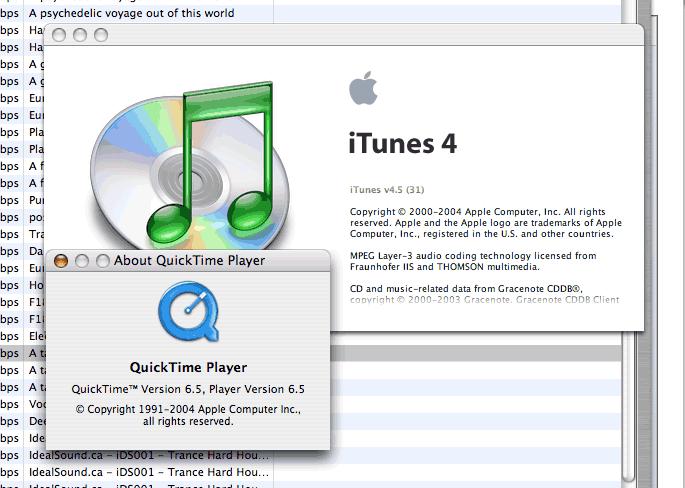685x488 pixels.
Task: Click the Gracenote CDDB credits paragraph
Action: pyautogui.click(x=484, y=294)
